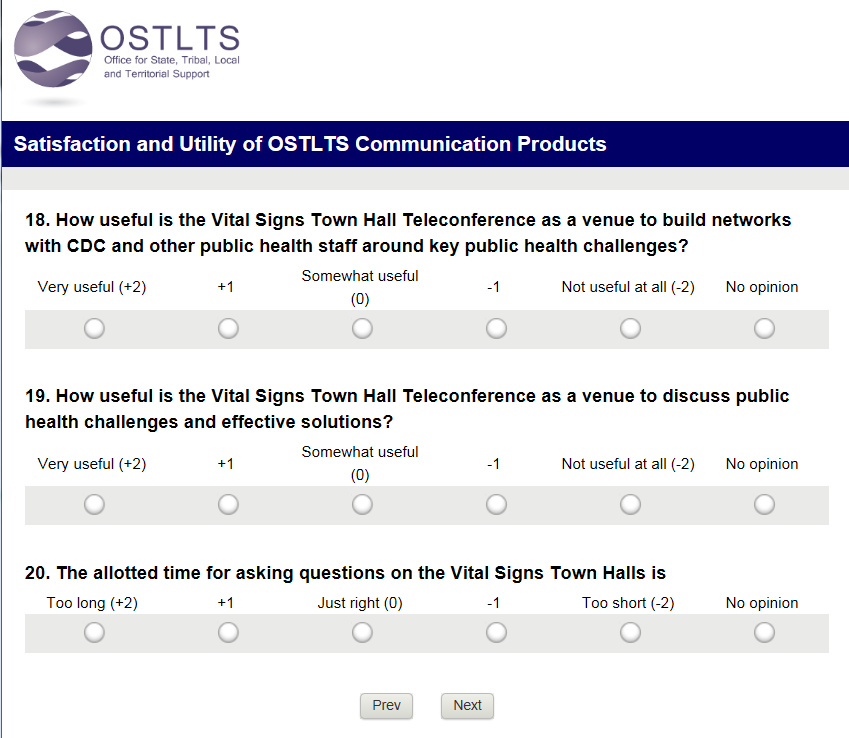Select 'Too long (+2)' for question 20
The image size is (849, 738).
94,632
